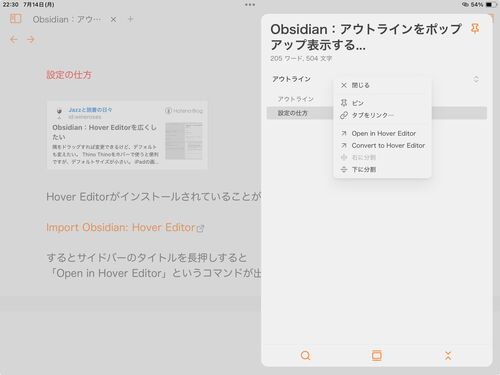Choose Convert to Hover Editor
Image resolution: width=500 pixels, height=375 pixels.
pyautogui.click(x=382, y=146)
